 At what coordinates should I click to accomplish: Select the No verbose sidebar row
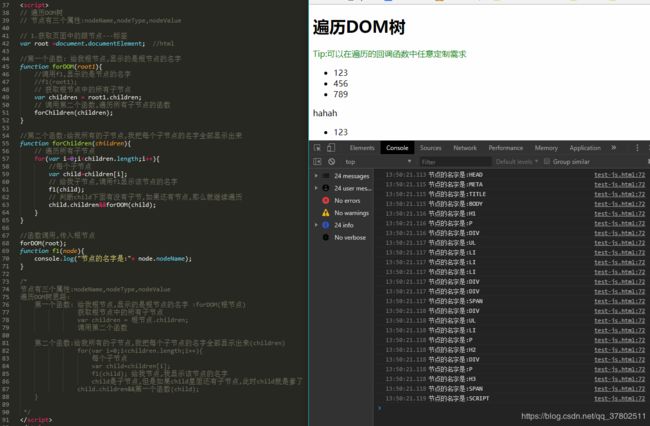342,237
